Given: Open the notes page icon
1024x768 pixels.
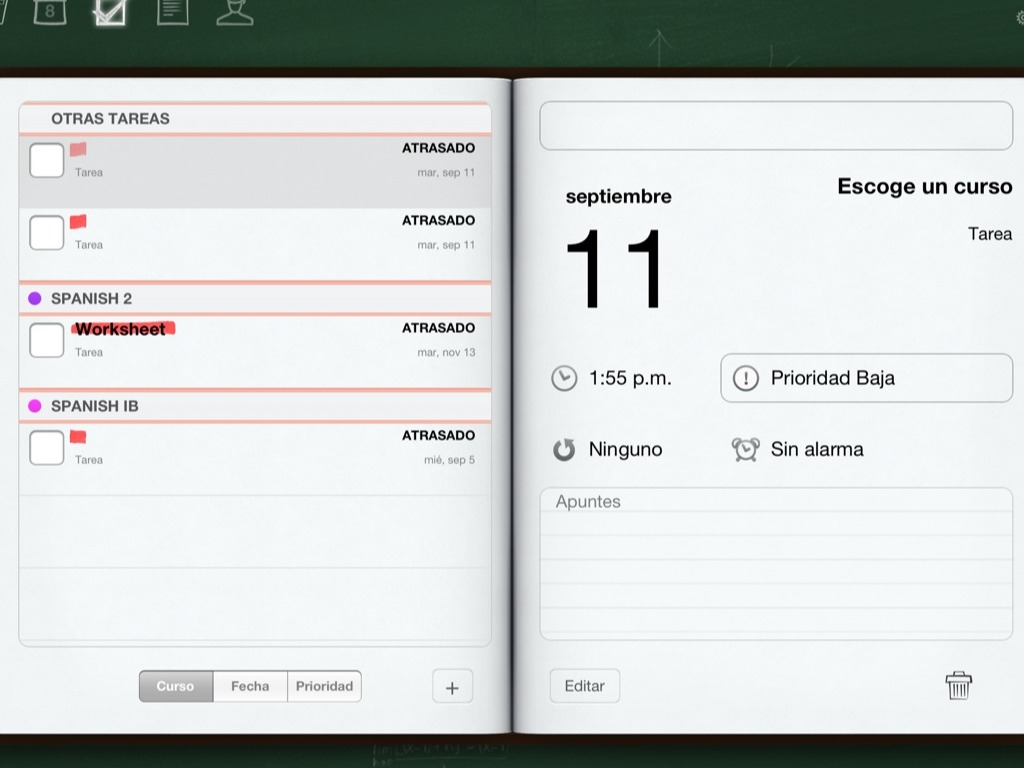Looking at the screenshot, I should pyautogui.click(x=173, y=11).
